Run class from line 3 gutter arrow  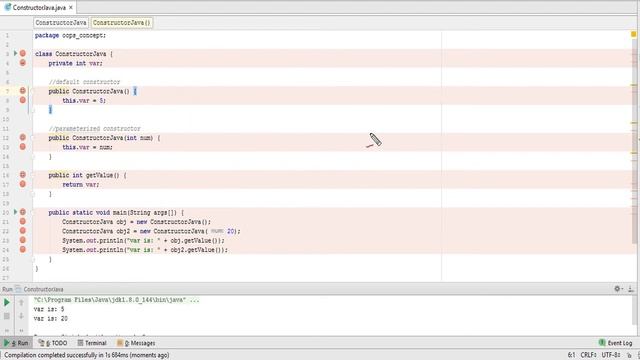[16, 53]
